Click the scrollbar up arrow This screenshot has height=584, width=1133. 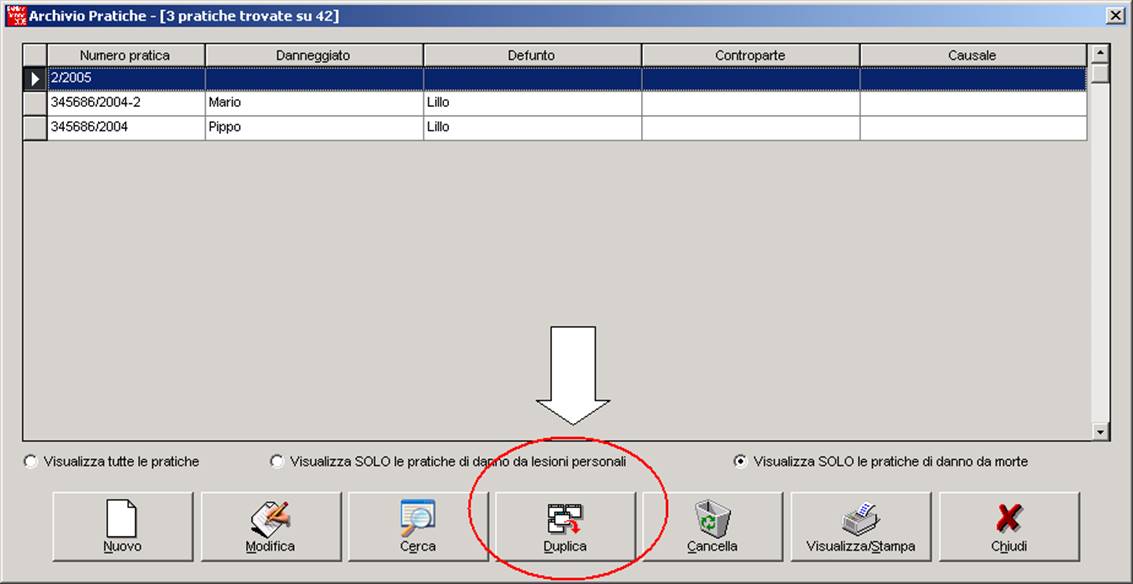pyautogui.click(x=1100, y=53)
